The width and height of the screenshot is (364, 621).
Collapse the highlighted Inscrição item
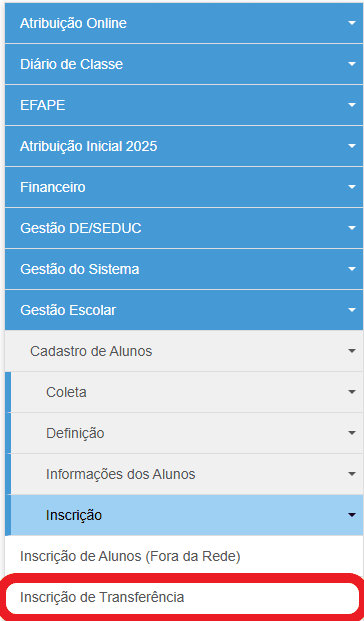point(187,515)
